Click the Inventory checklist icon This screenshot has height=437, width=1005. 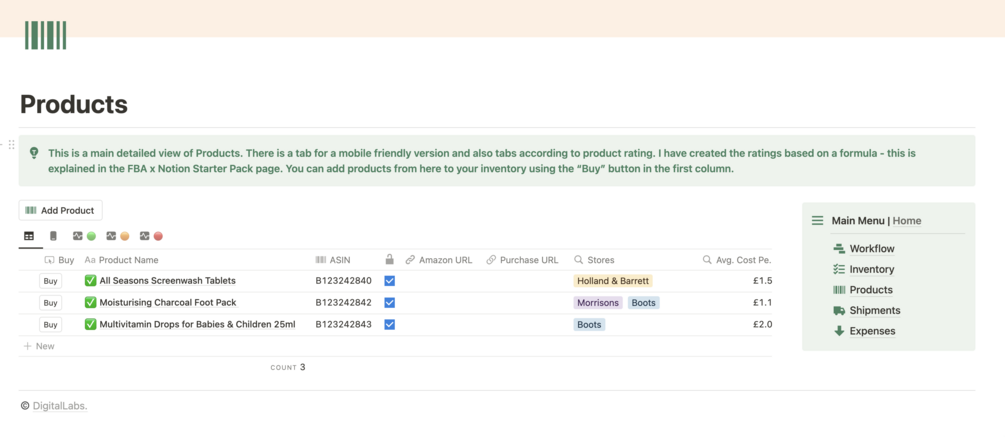(839, 269)
